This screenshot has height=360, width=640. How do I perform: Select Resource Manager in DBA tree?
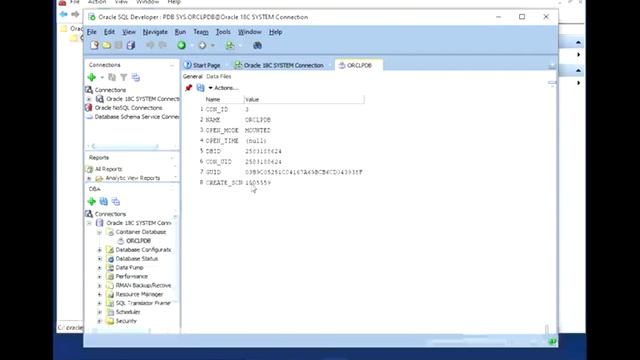pos(139,294)
